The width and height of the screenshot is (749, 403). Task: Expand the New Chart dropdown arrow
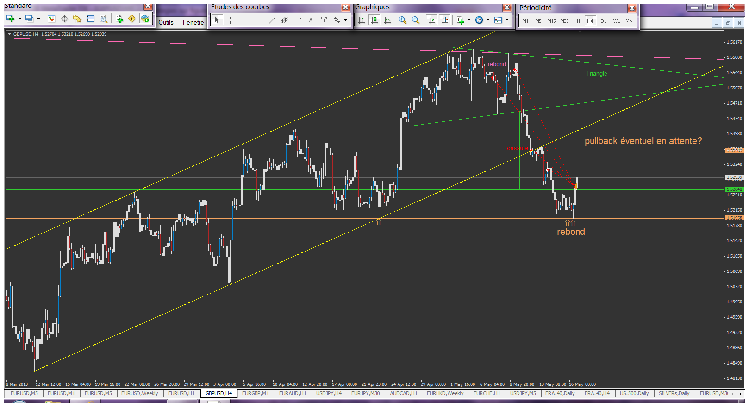pos(20,19)
